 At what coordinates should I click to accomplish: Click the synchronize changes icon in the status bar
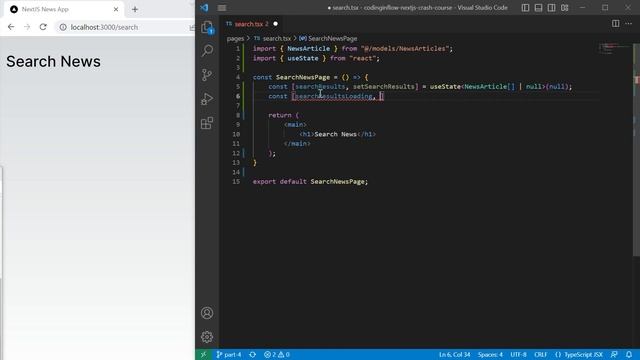point(253,355)
